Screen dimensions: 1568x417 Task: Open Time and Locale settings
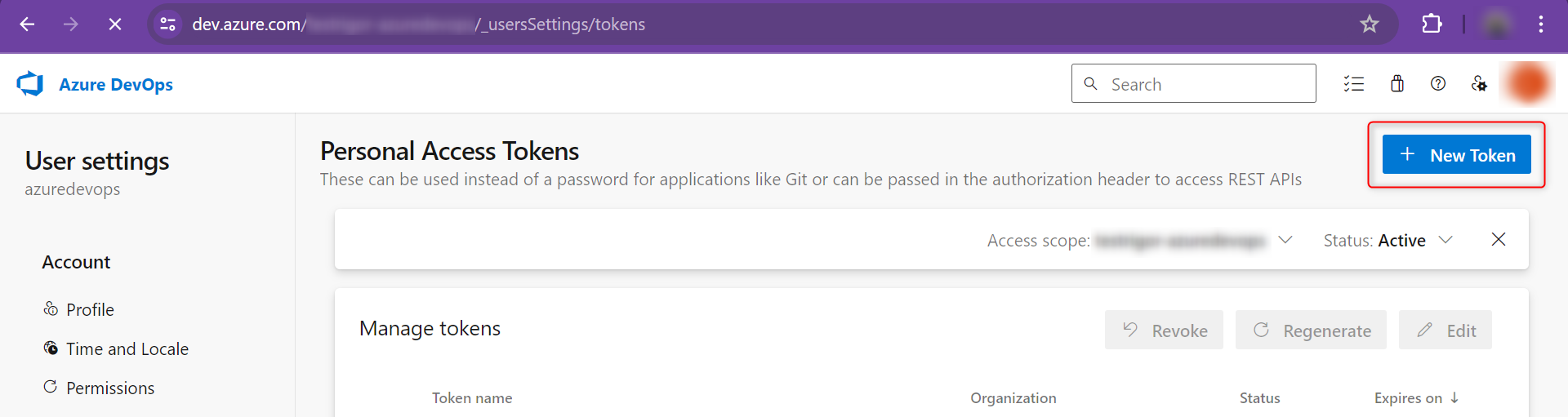[127, 349]
